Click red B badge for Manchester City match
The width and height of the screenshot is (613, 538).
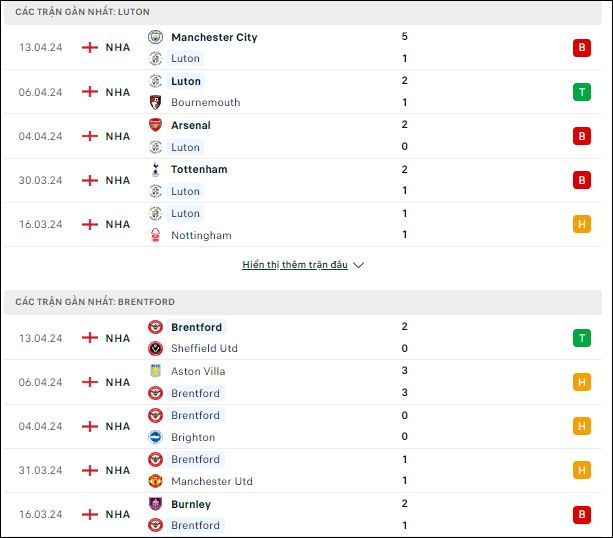582,48
